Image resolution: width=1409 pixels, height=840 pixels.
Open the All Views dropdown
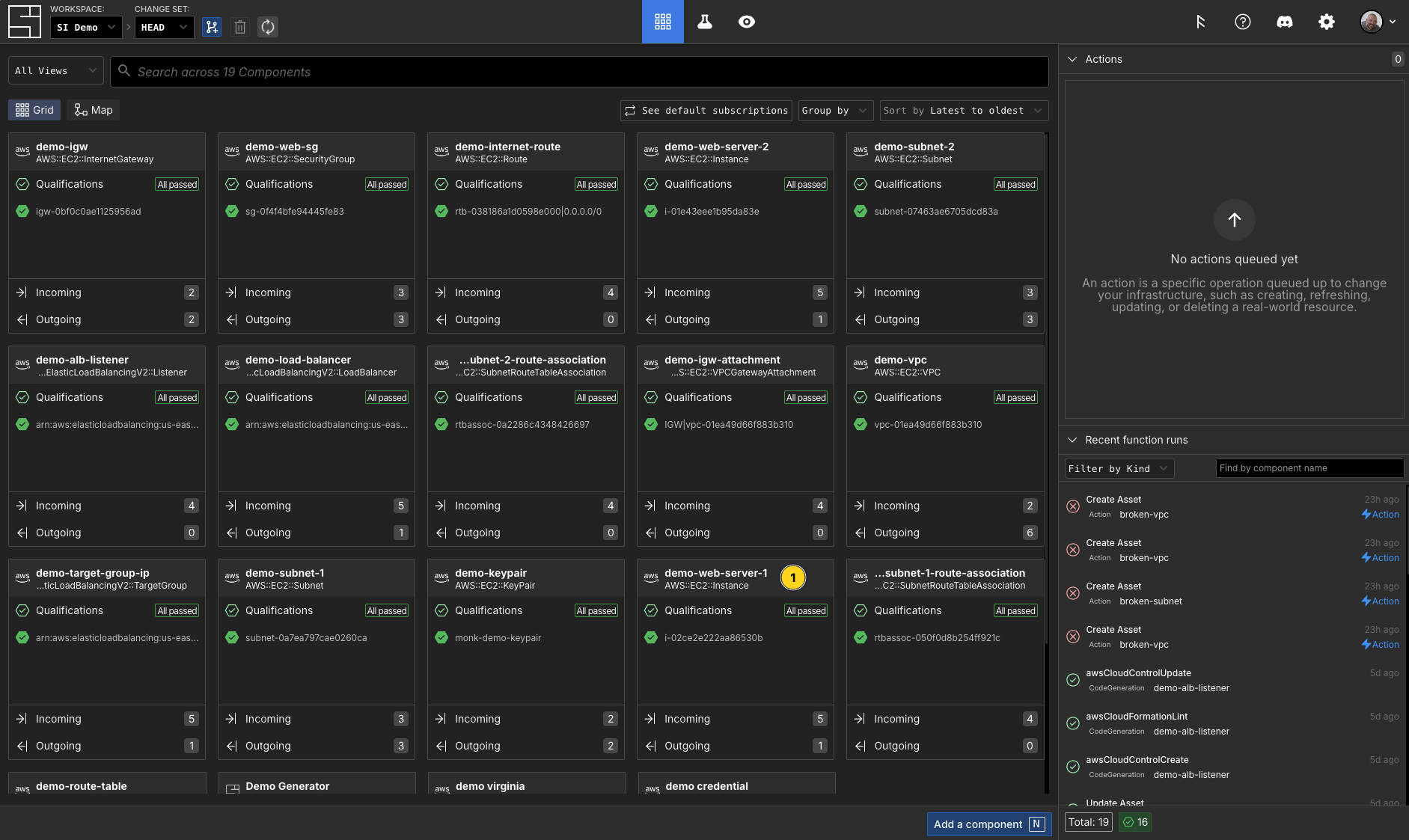click(56, 71)
